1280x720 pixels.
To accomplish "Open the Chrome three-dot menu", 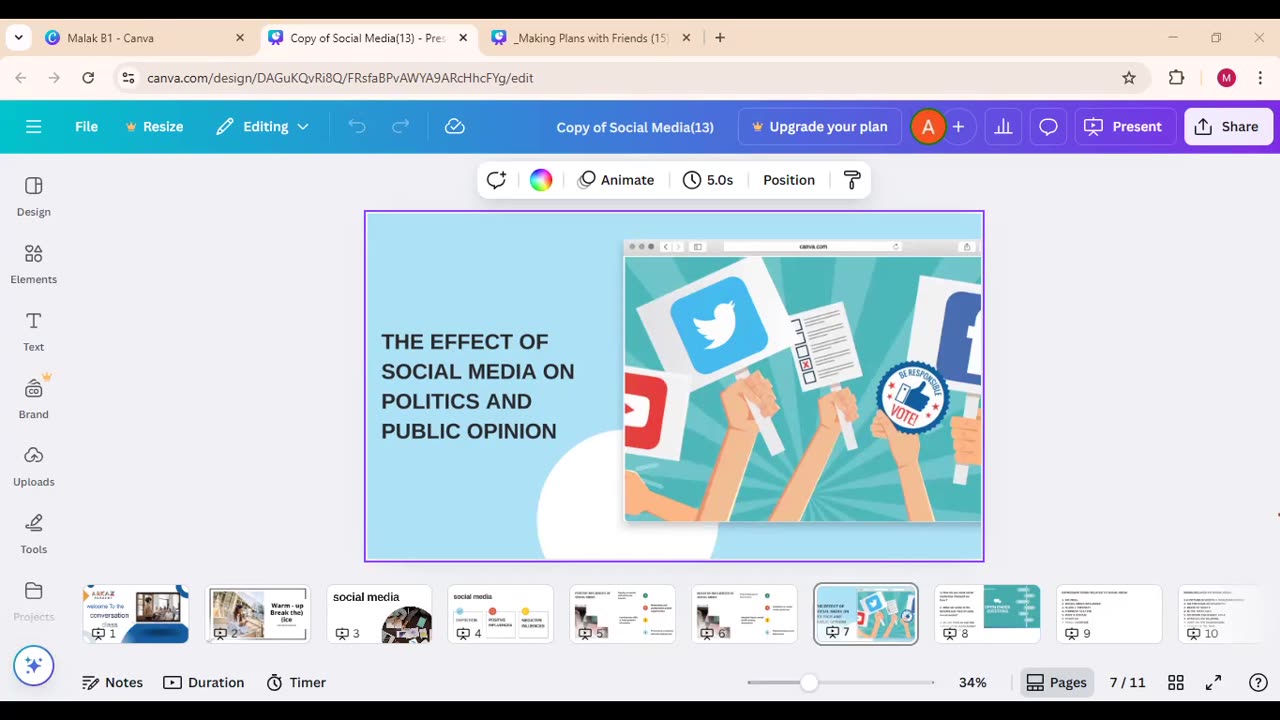I will [1260, 78].
